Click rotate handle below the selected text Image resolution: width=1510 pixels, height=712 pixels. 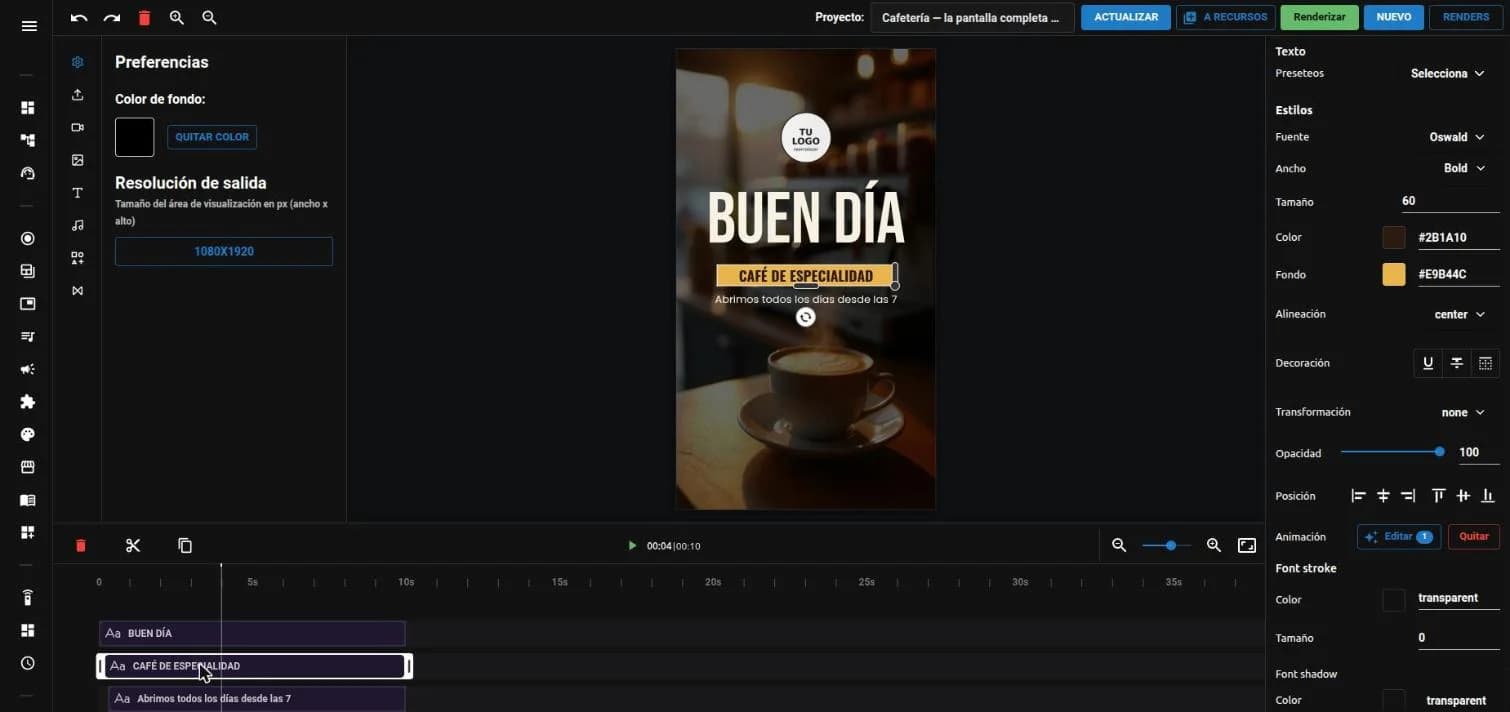pyautogui.click(x=806, y=317)
